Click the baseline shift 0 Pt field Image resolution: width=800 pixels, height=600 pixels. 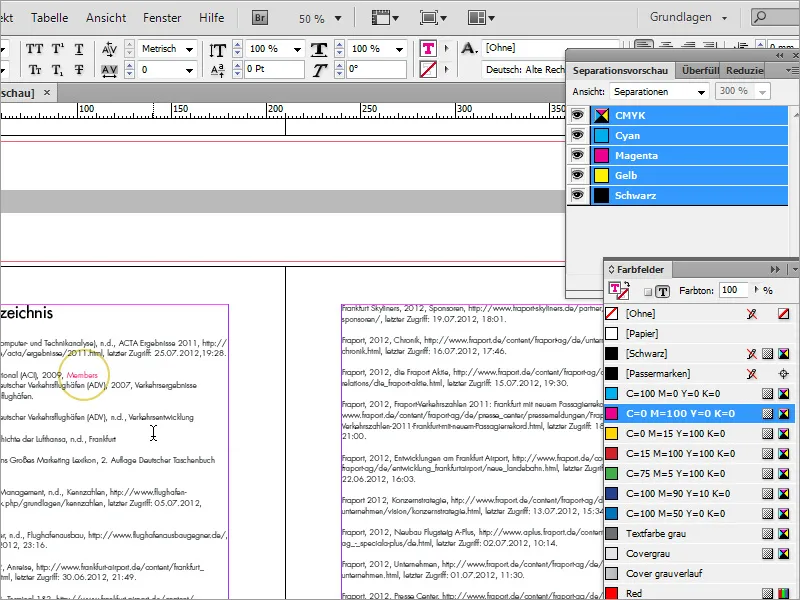click(x=274, y=69)
